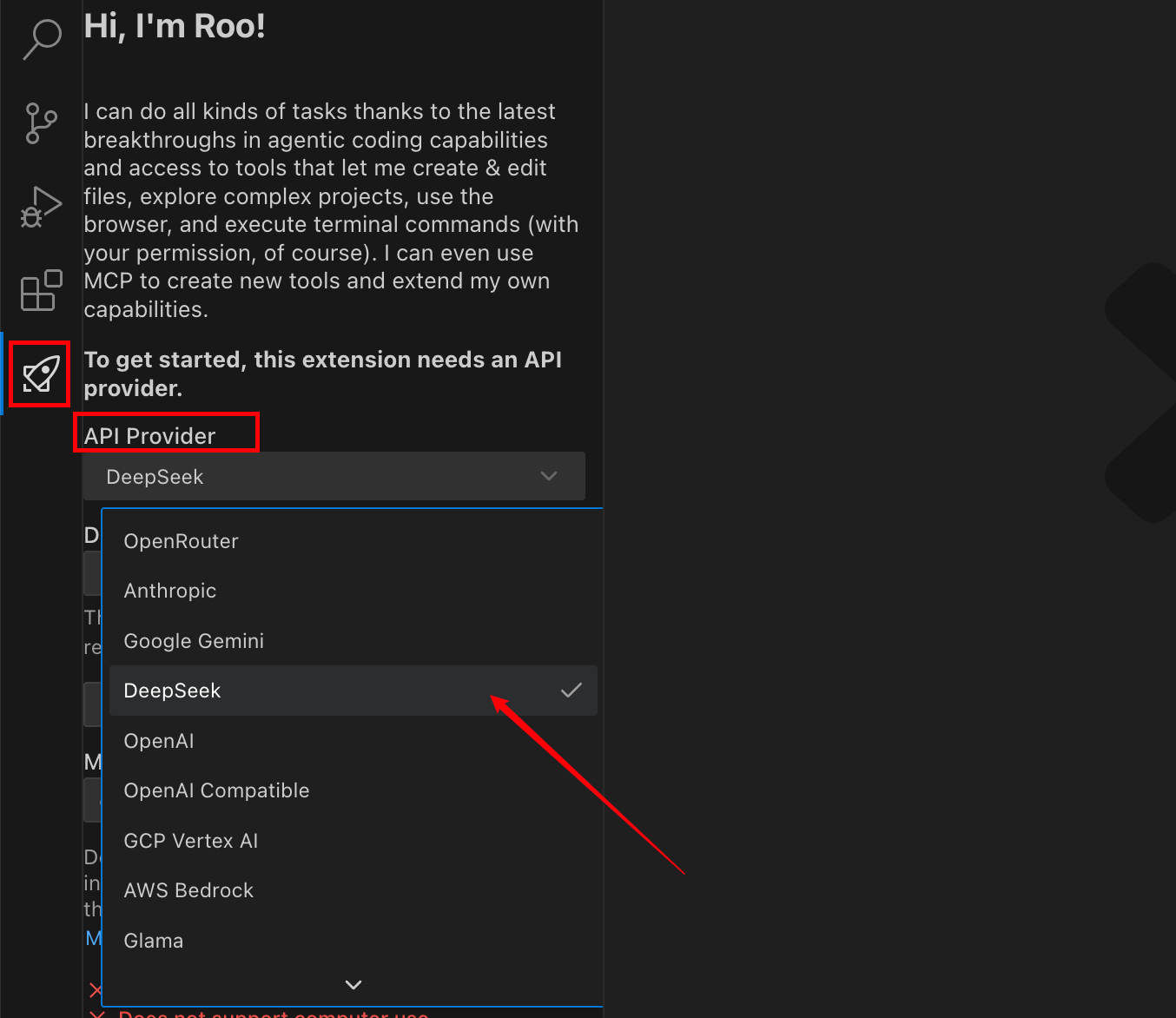Select OpenRouter from provider list
Viewport: 1176px width, 1018px height.
[x=353, y=541]
